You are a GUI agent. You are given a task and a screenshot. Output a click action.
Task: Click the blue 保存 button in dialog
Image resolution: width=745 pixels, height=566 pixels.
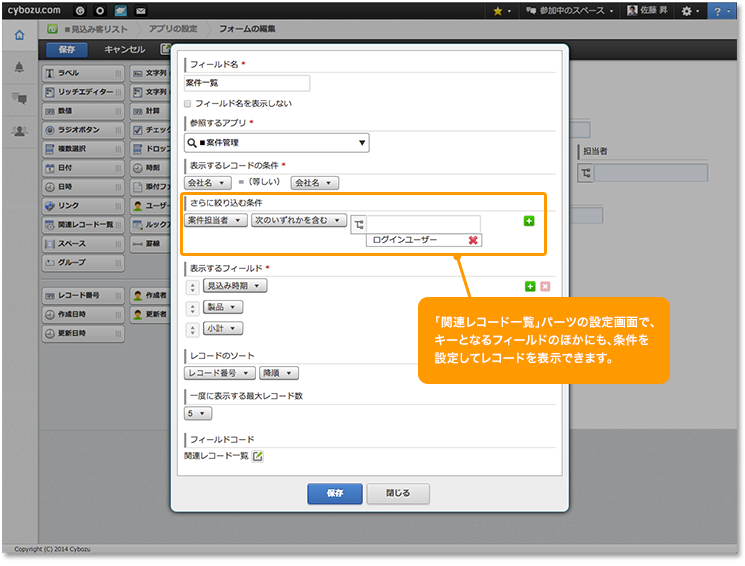click(x=335, y=493)
